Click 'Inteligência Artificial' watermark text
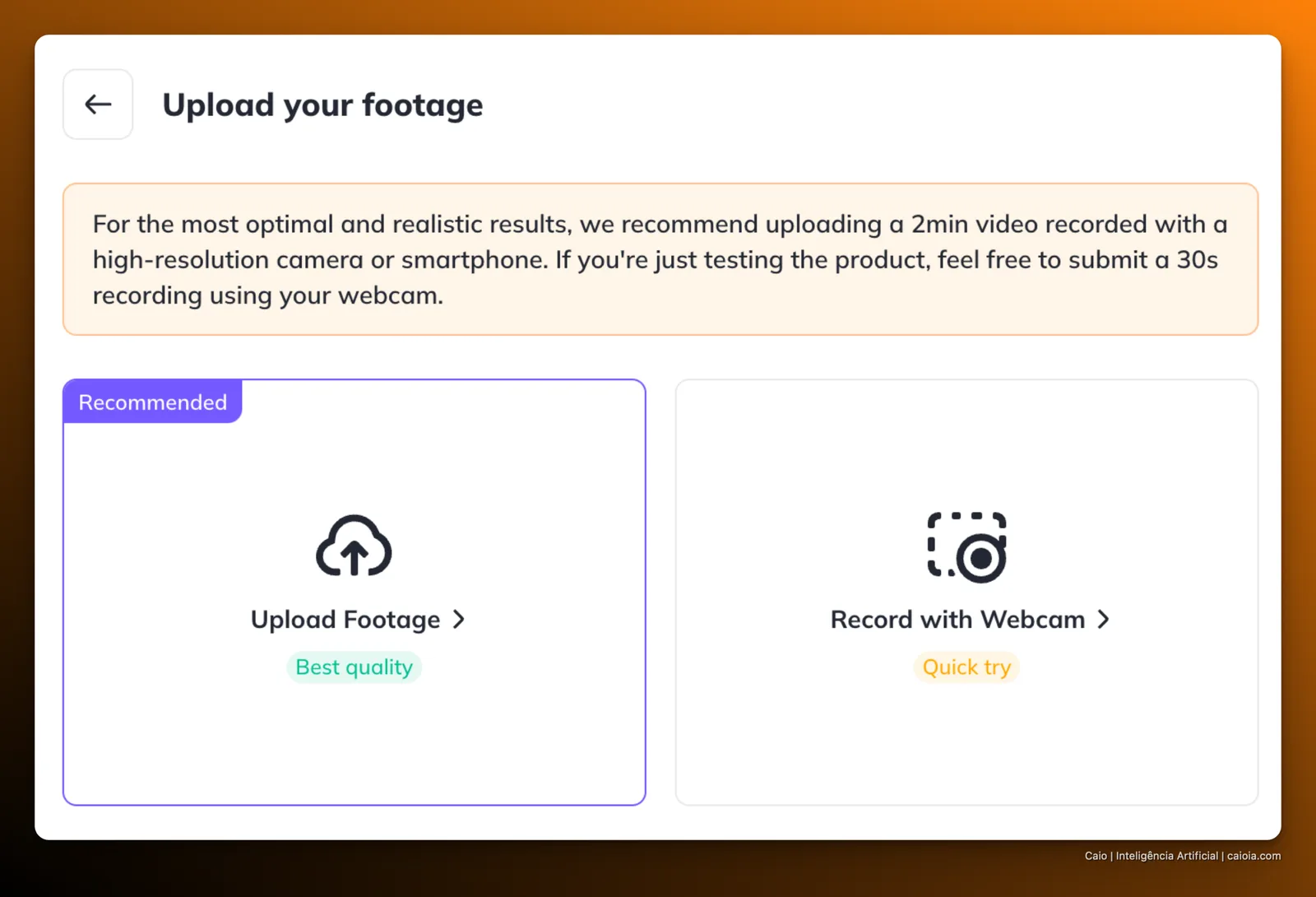This screenshot has width=1316, height=897. (x=1166, y=856)
